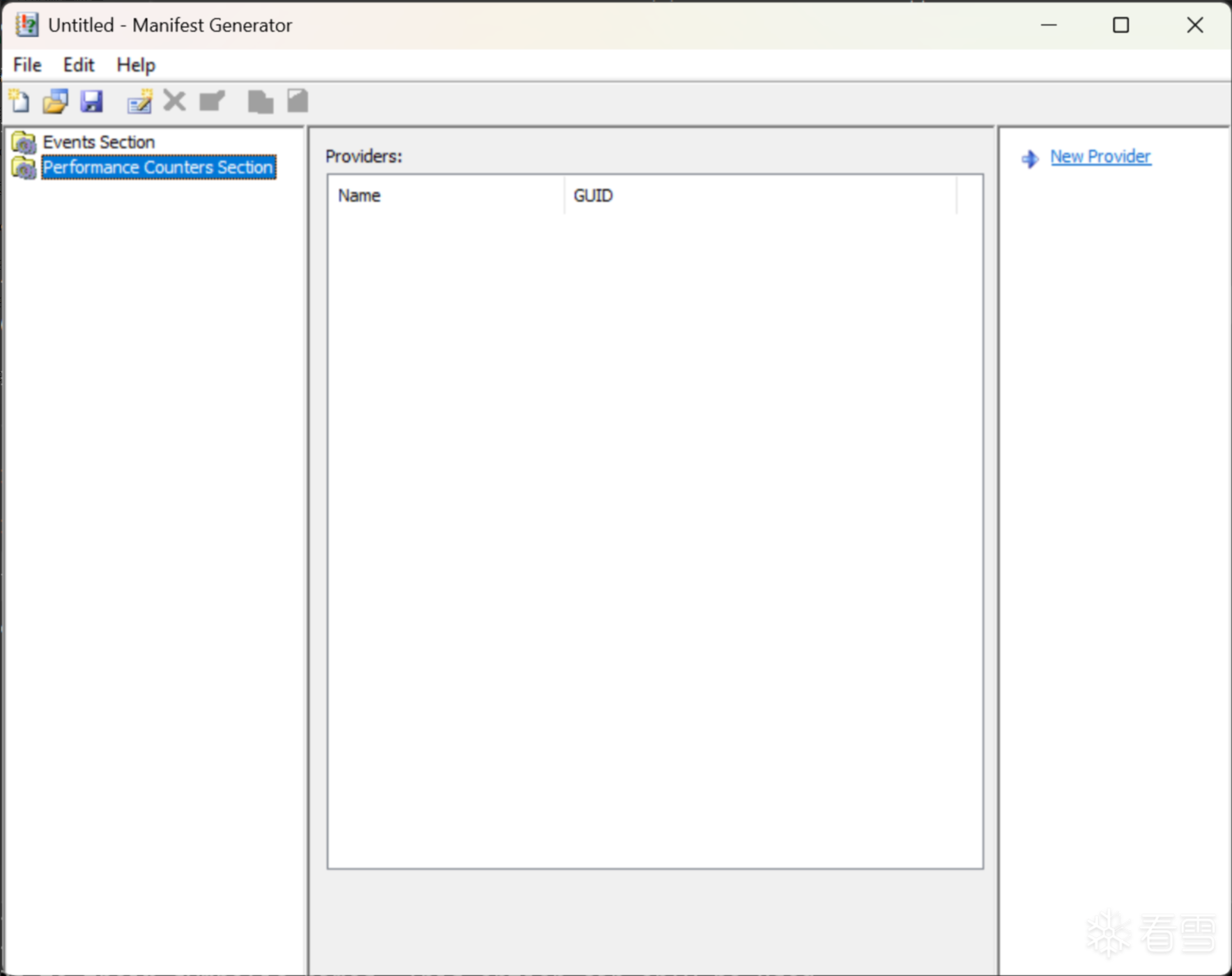
Task: Maximize the Manifest Generator window
Action: click(x=1121, y=25)
